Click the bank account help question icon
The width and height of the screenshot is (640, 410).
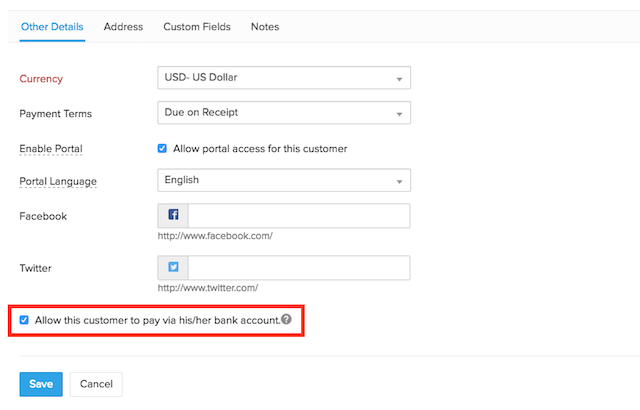pyautogui.click(x=286, y=320)
